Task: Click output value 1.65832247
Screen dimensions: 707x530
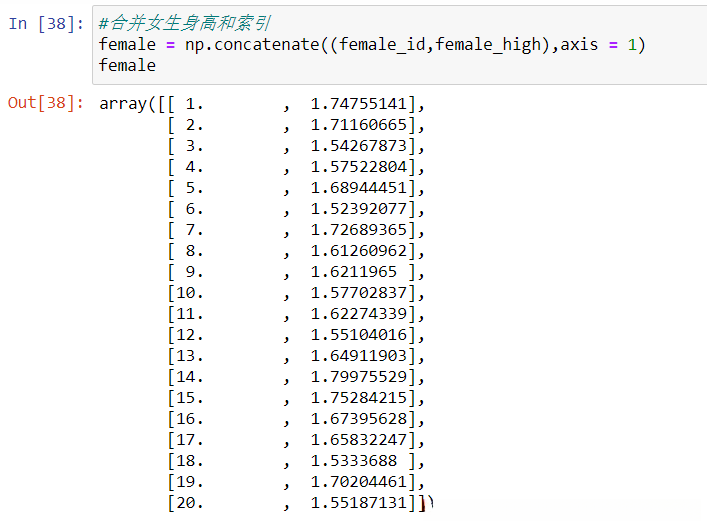Action: [x=358, y=440]
